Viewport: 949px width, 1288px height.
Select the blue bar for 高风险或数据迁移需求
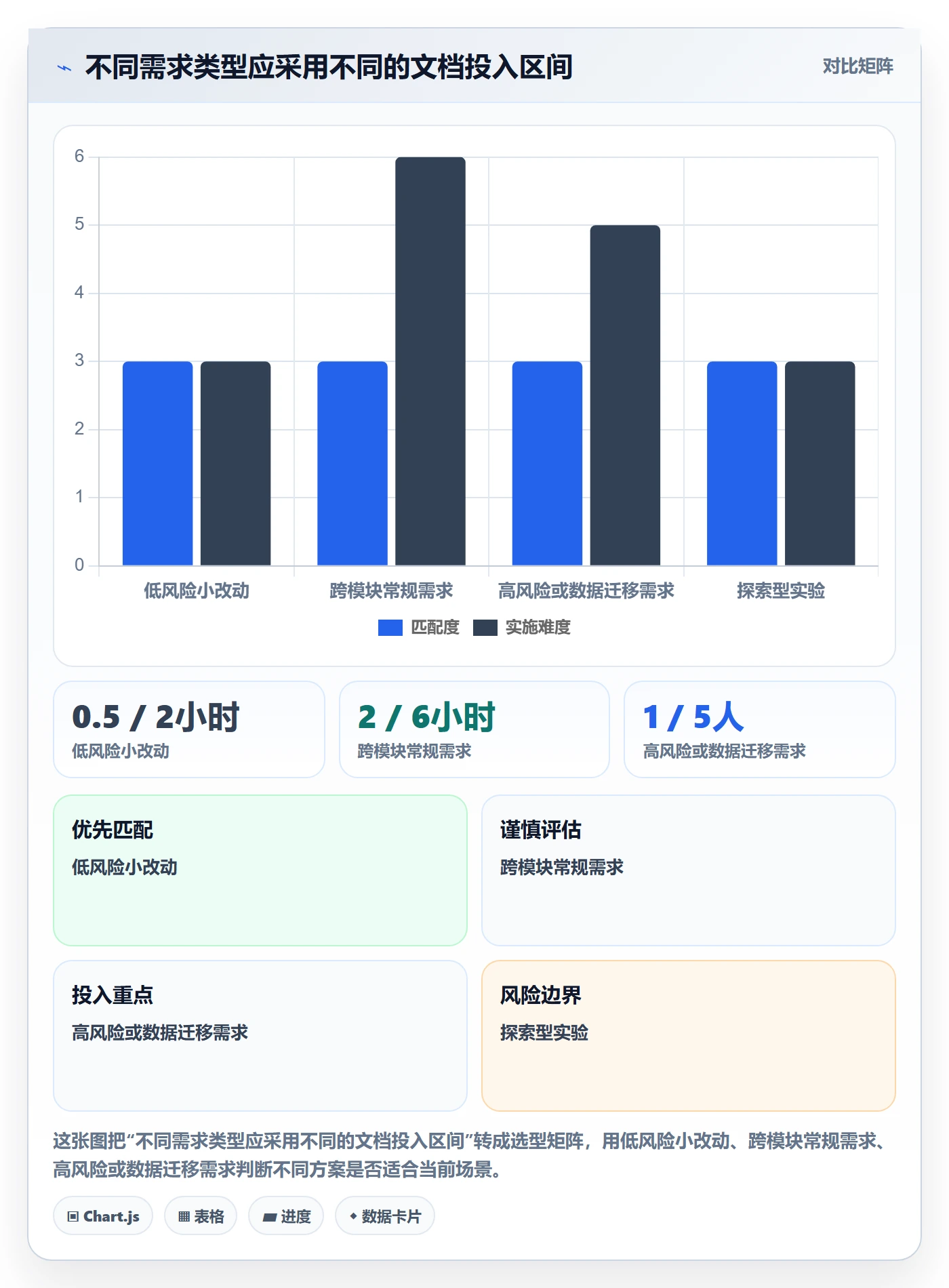click(547, 463)
